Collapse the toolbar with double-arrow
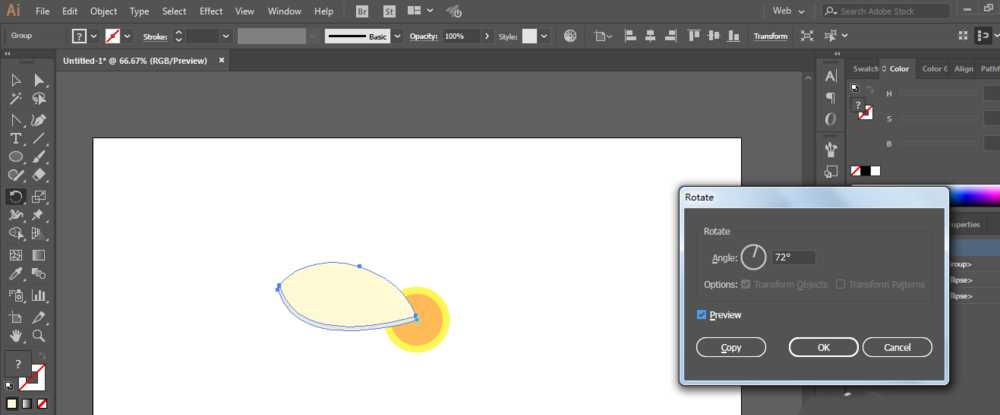The height and width of the screenshot is (415, 1000). (8, 55)
